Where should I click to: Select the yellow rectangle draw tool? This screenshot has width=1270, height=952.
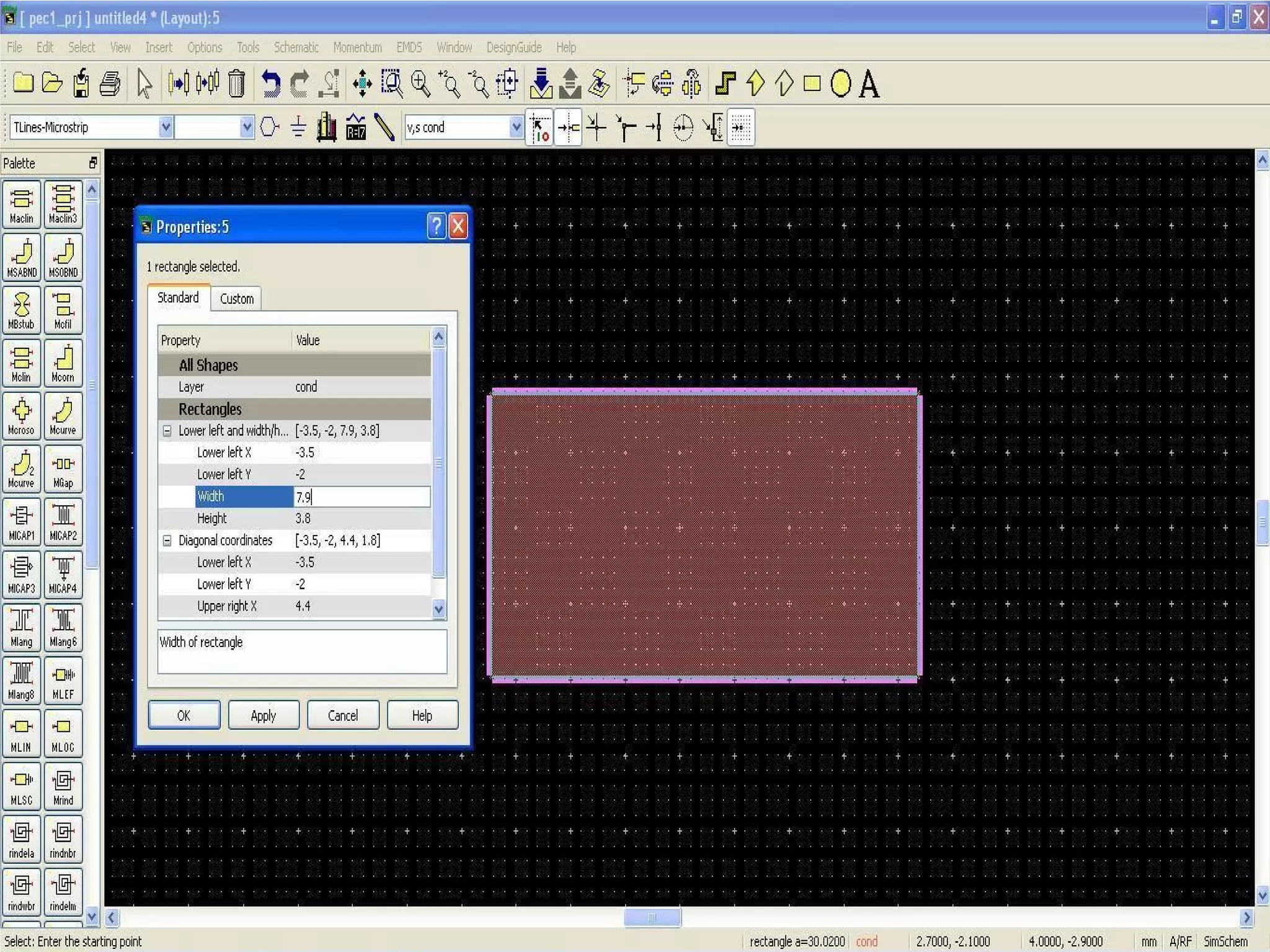click(x=812, y=84)
